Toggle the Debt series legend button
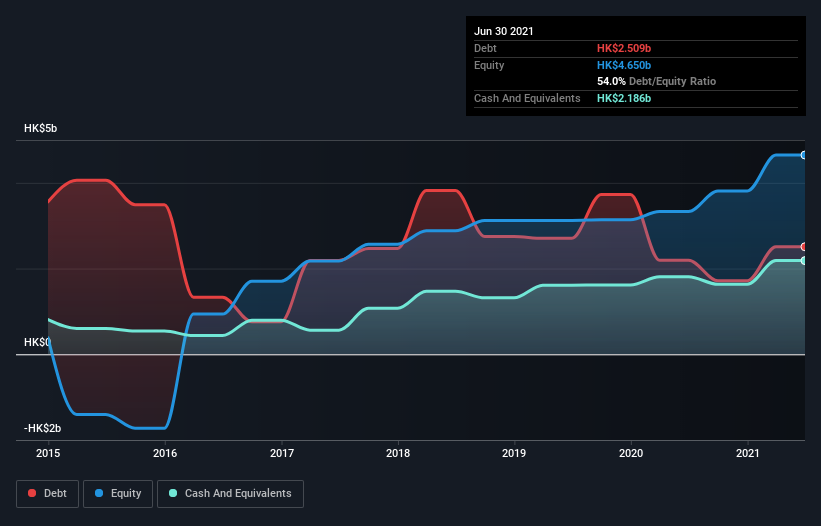821x526 pixels. (x=48, y=494)
